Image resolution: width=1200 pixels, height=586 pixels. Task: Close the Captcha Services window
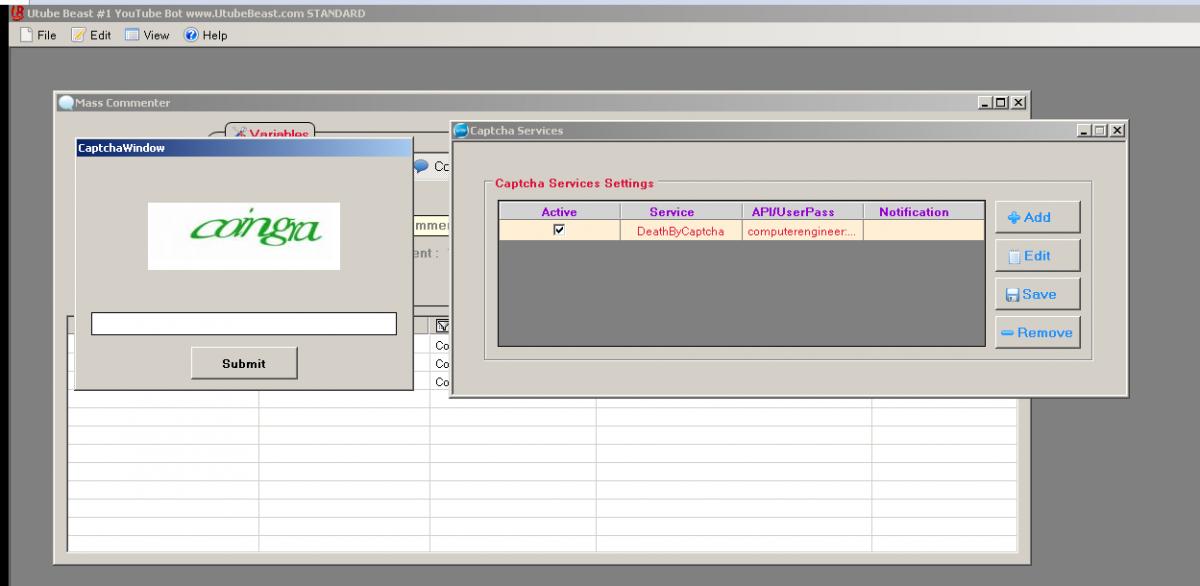(x=1117, y=131)
